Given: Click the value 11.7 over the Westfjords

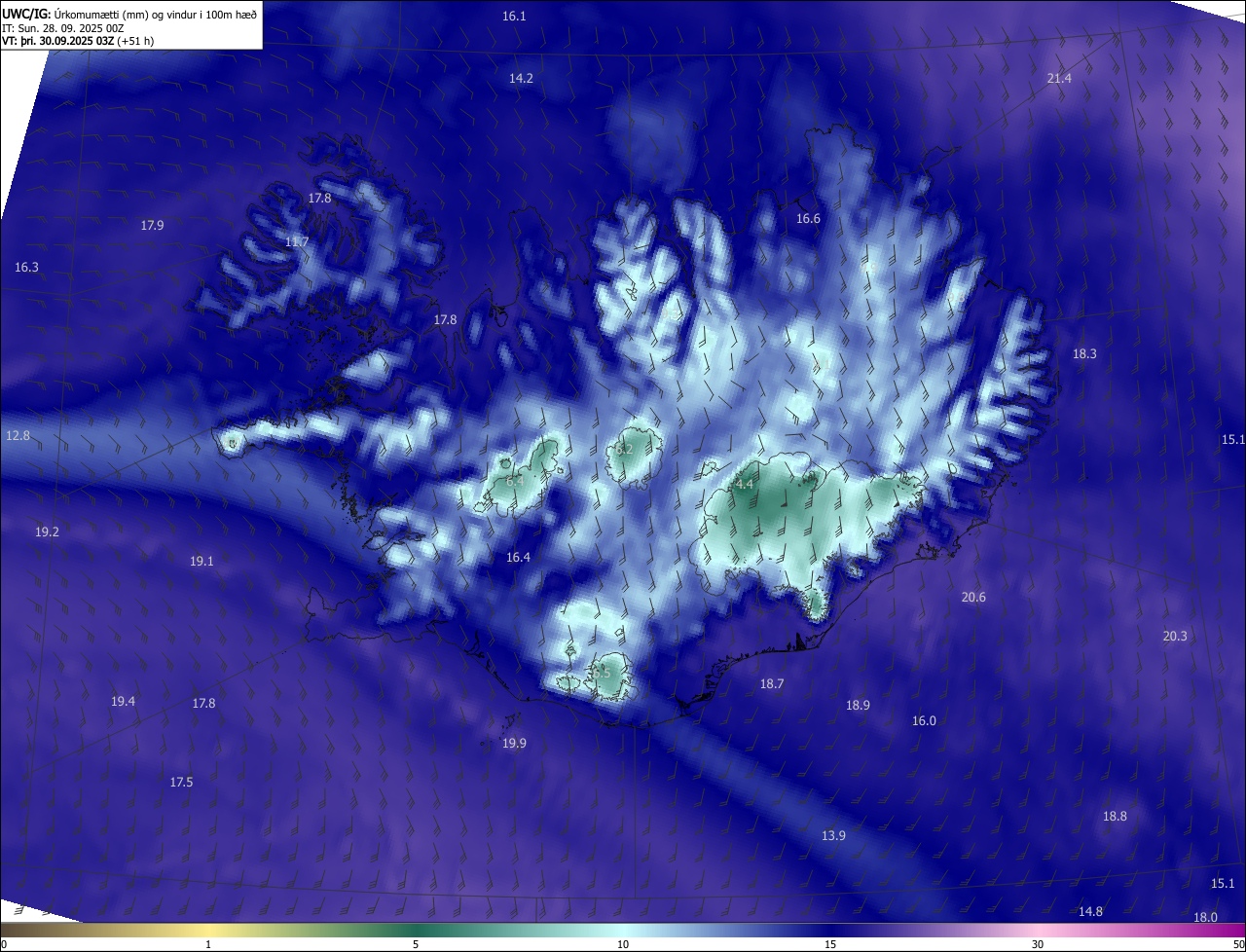Looking at the screenshot, I should pyautogui.click(x=297, y=242).
